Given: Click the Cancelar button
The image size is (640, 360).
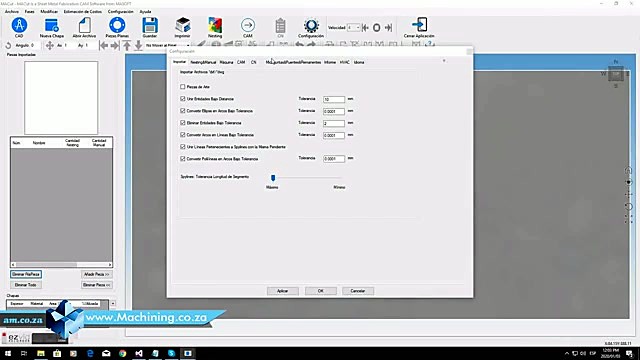Looking at the screenshot, I should (358, 291).
